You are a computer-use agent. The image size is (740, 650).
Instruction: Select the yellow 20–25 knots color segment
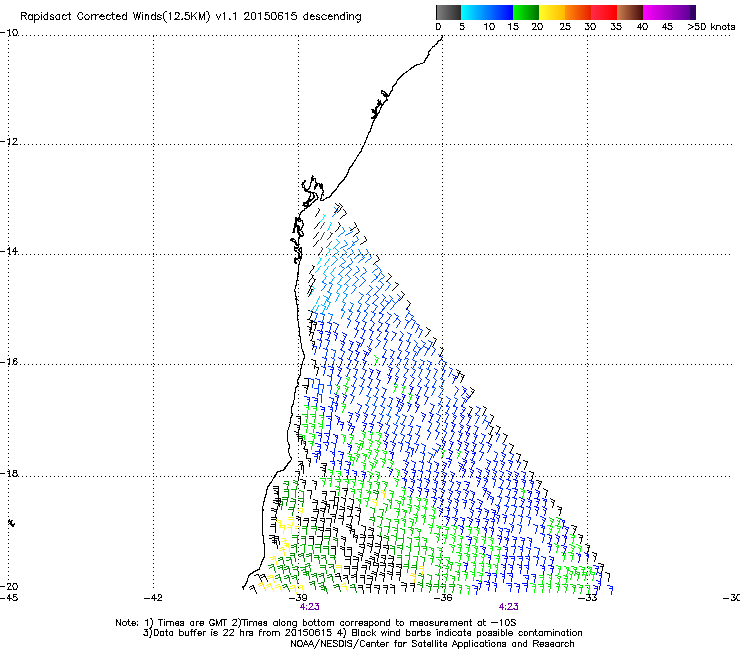552,12
